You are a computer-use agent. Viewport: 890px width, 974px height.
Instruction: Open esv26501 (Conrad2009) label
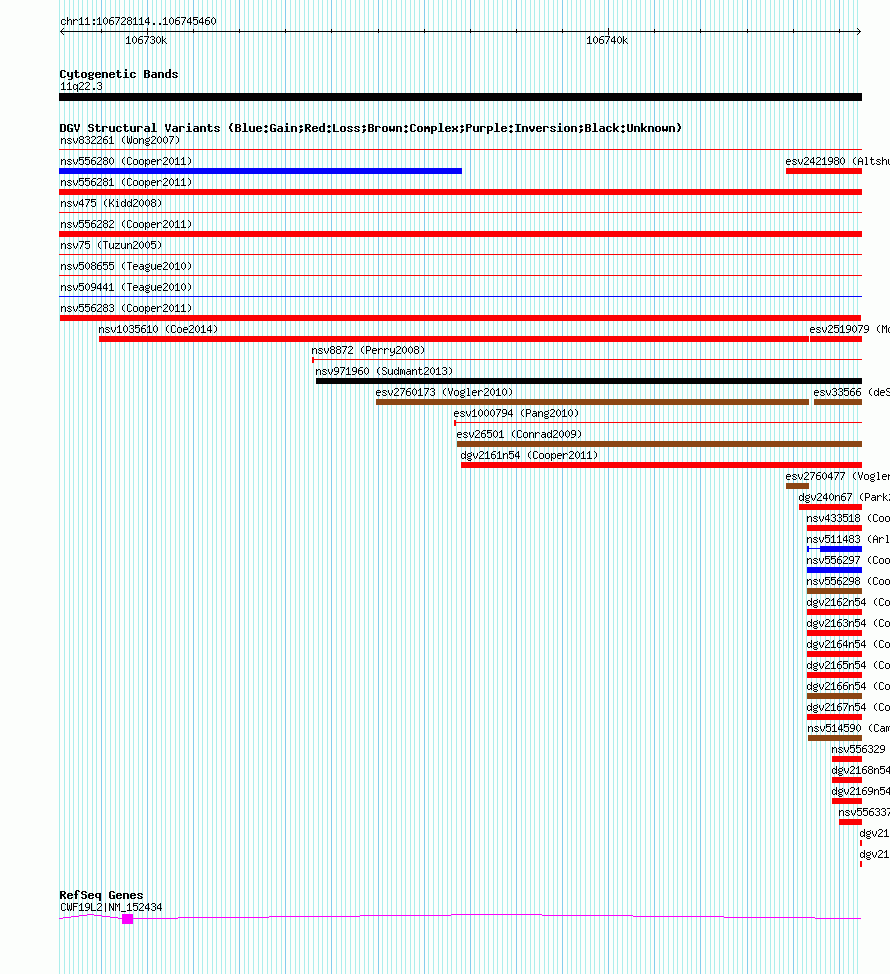coord(519,434)
